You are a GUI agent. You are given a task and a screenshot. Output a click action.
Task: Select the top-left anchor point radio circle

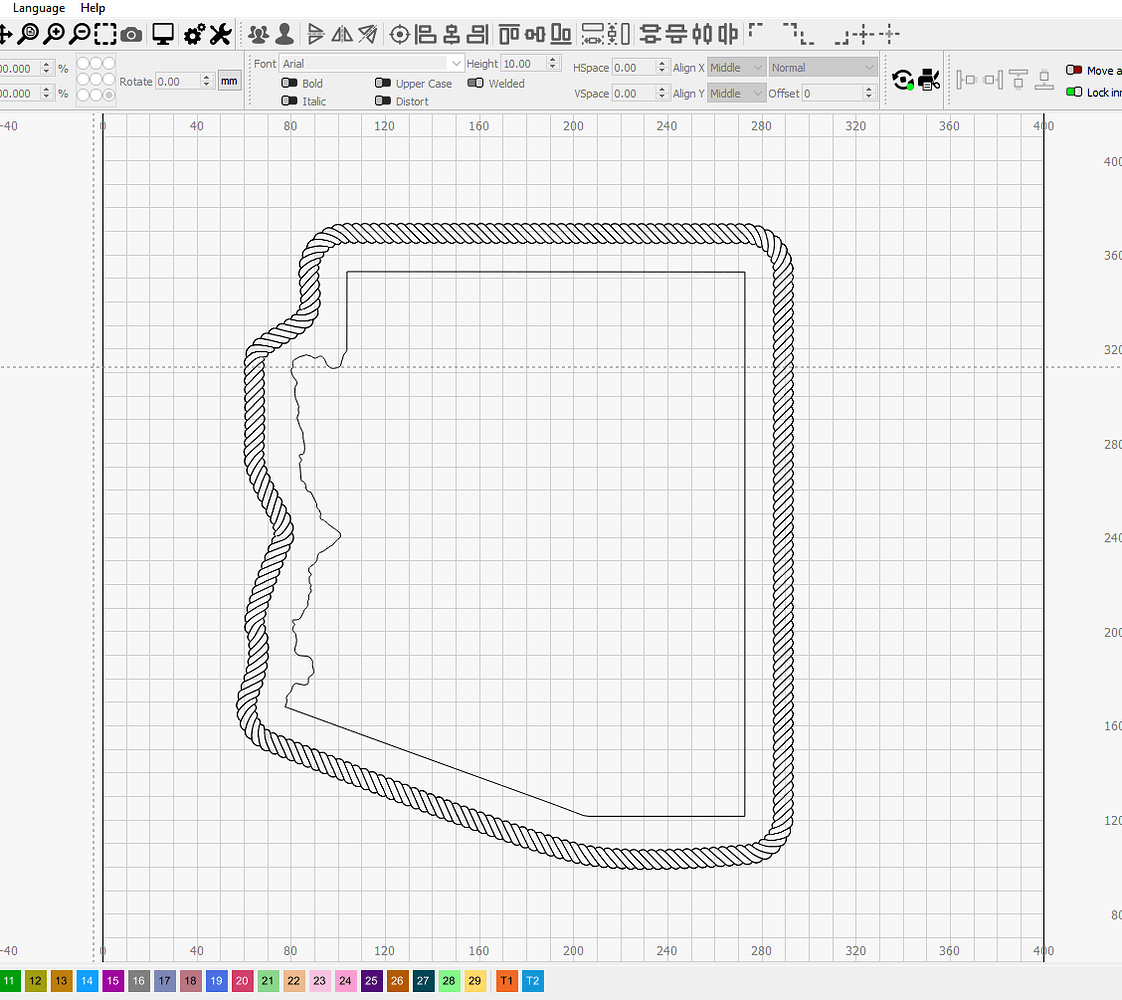pos(83,64)
